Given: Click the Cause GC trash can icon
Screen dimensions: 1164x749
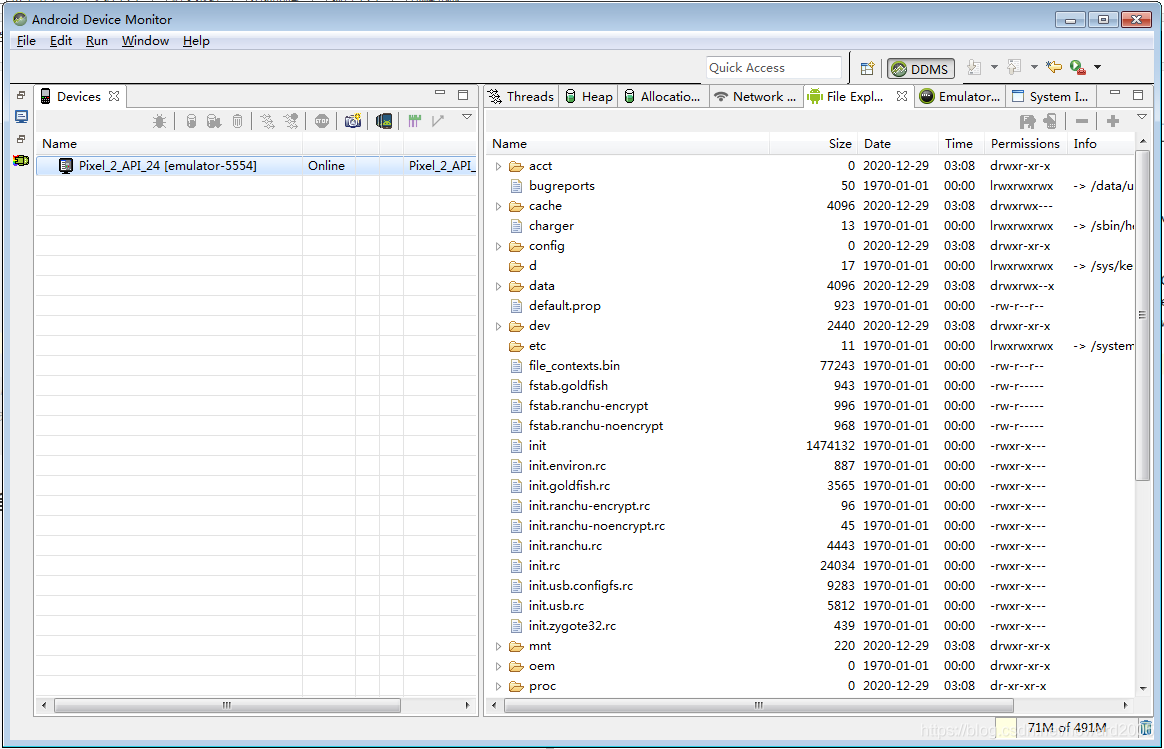Looking at the screenshot, I should (x=238, y=121).
